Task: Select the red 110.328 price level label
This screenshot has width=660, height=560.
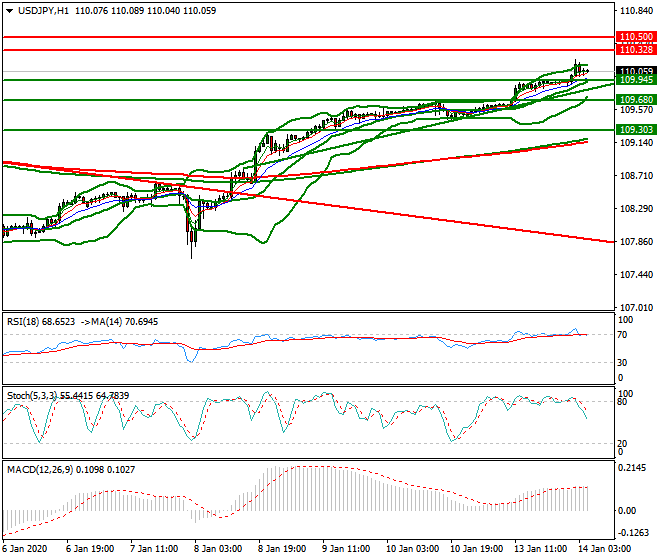Action: coord(636,50)
